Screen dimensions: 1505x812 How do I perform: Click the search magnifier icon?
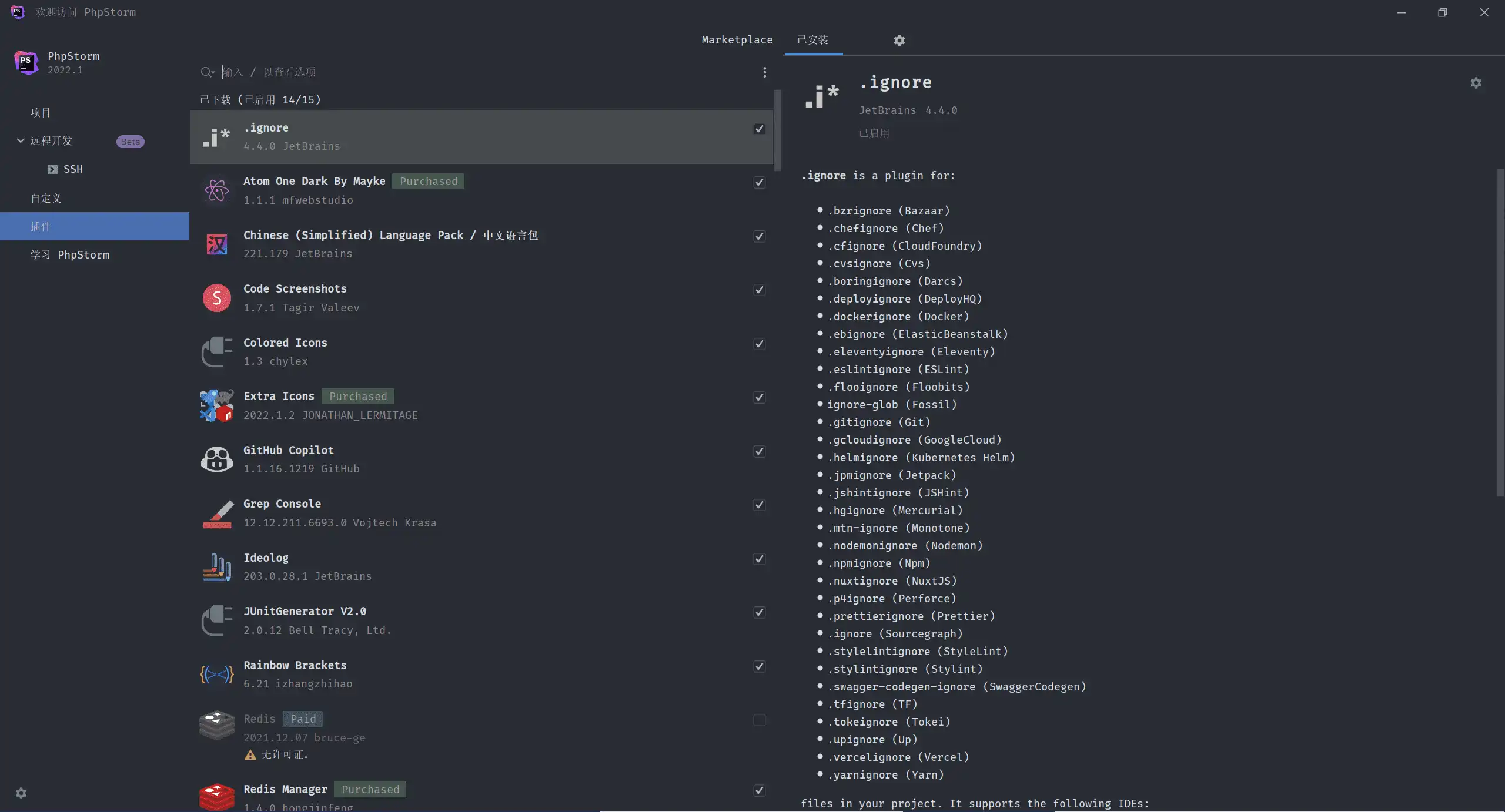pyautogui.click(x=207, y=72)
